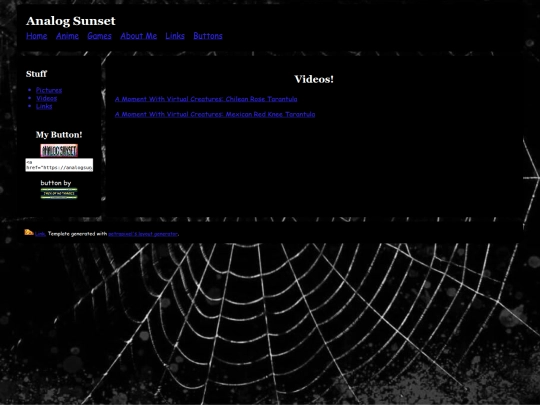Image resolution: width=540 pixels, height=405 pixels.
Task: Go to the Anime page
Action: coord(67,36)
